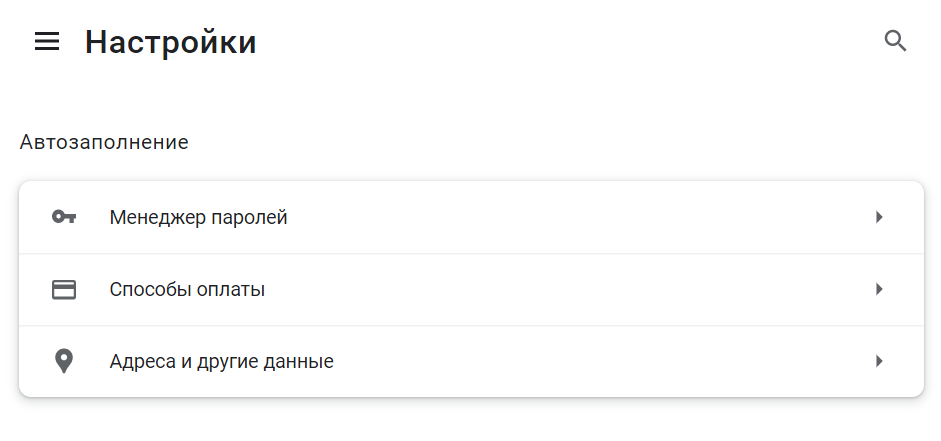Image resolution: width=941 pixels, height=441 pixels.
Task: Select the addresses and other data row
Action: click(x=470, y=361)
